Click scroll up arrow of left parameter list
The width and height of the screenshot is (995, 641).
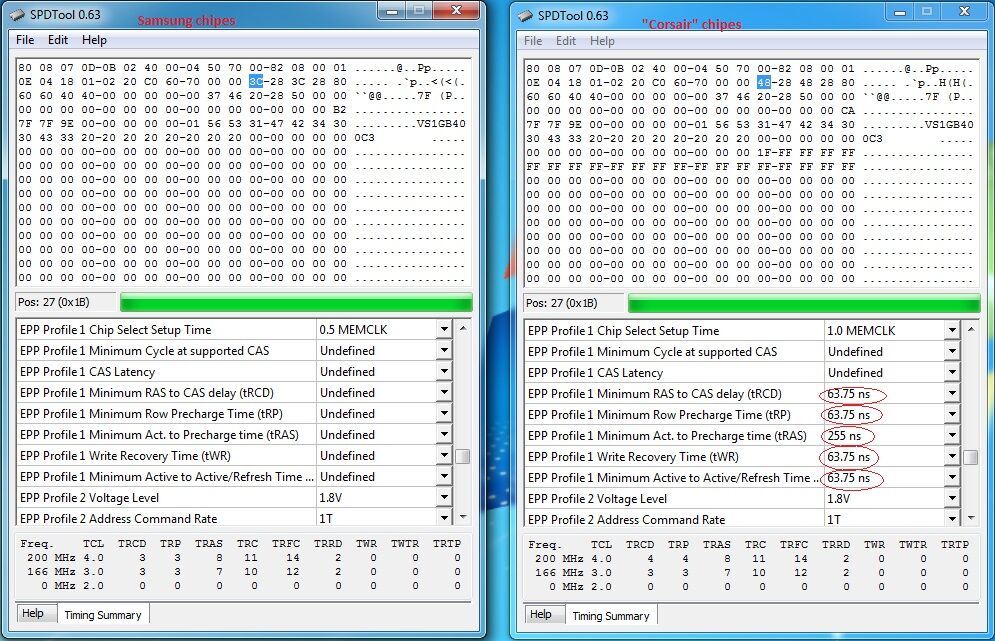click(x=463, y=328)
